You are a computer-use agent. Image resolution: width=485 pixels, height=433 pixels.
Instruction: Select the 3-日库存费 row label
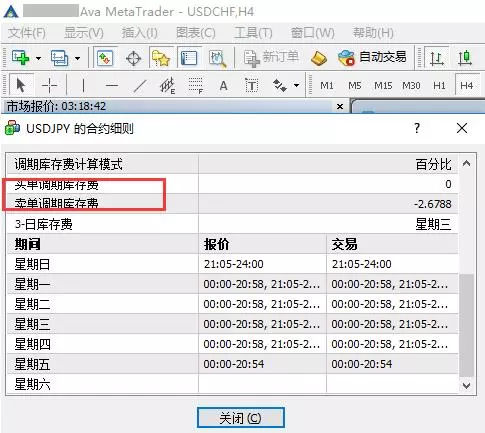pyautogui.click(x=43, y=224)
